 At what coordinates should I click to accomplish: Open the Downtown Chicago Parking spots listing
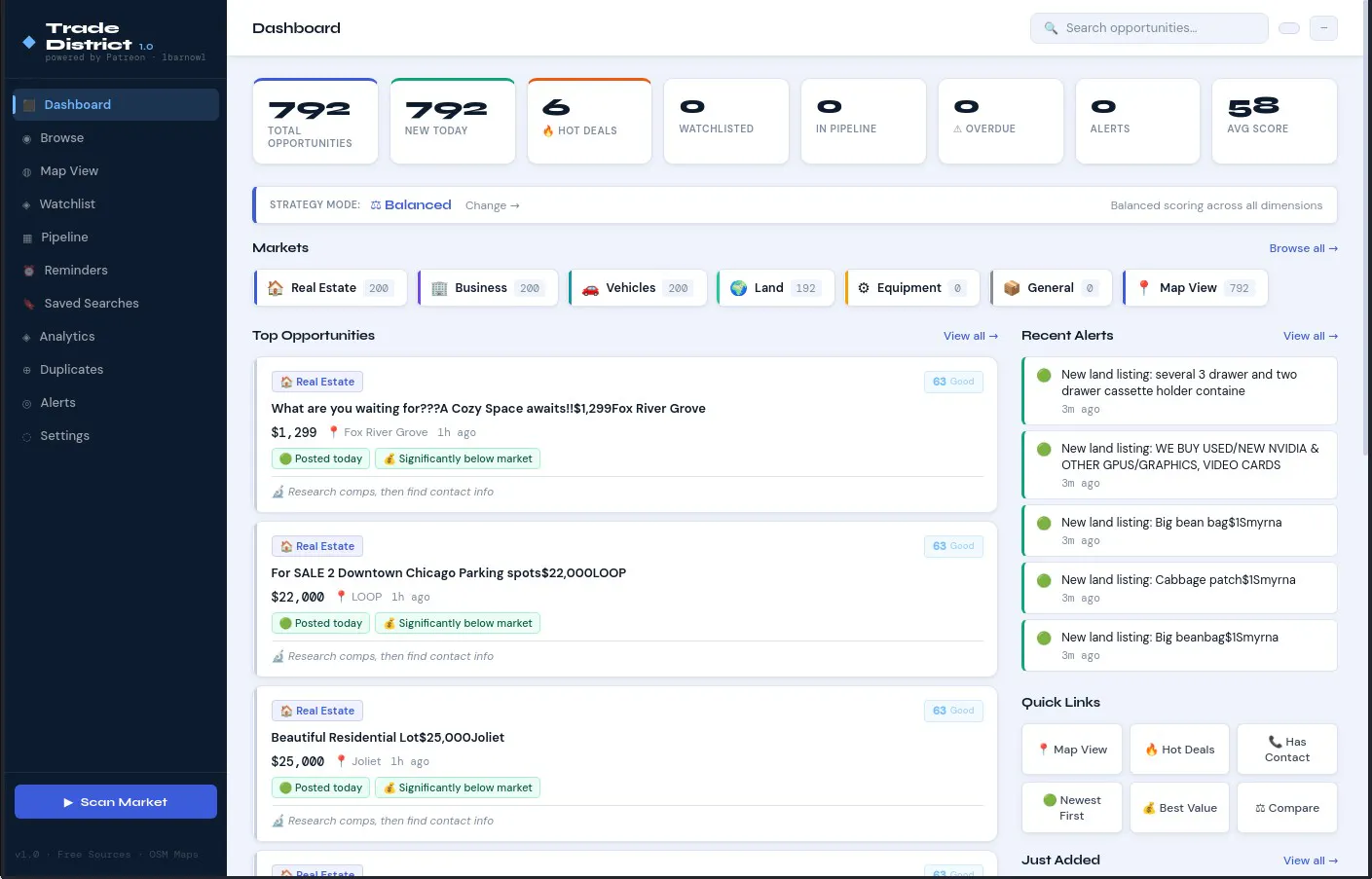pyautogui.click(x=625, y=600)
